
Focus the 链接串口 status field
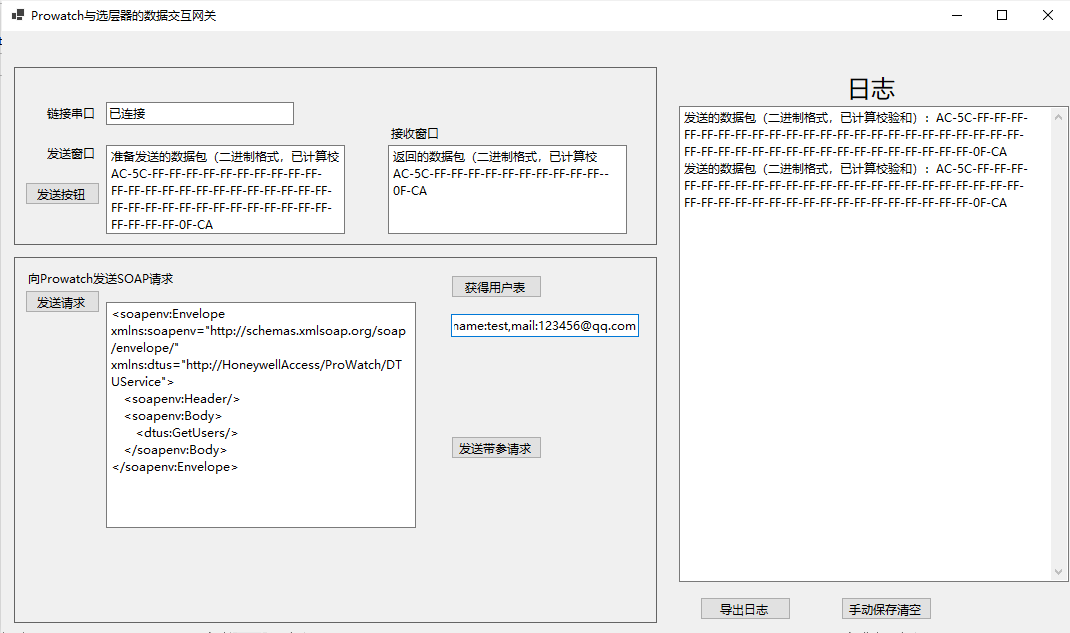[200, 113]
